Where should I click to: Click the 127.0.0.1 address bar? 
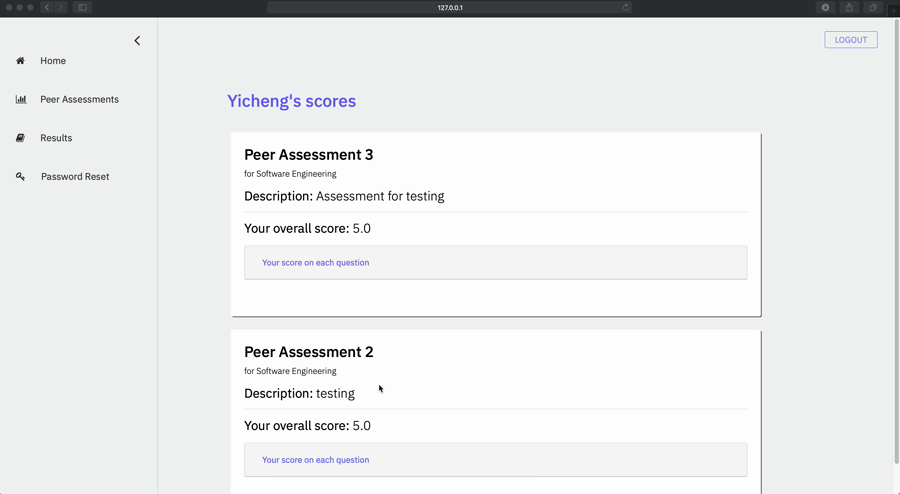pyautogui.click(x=450, y=7)
